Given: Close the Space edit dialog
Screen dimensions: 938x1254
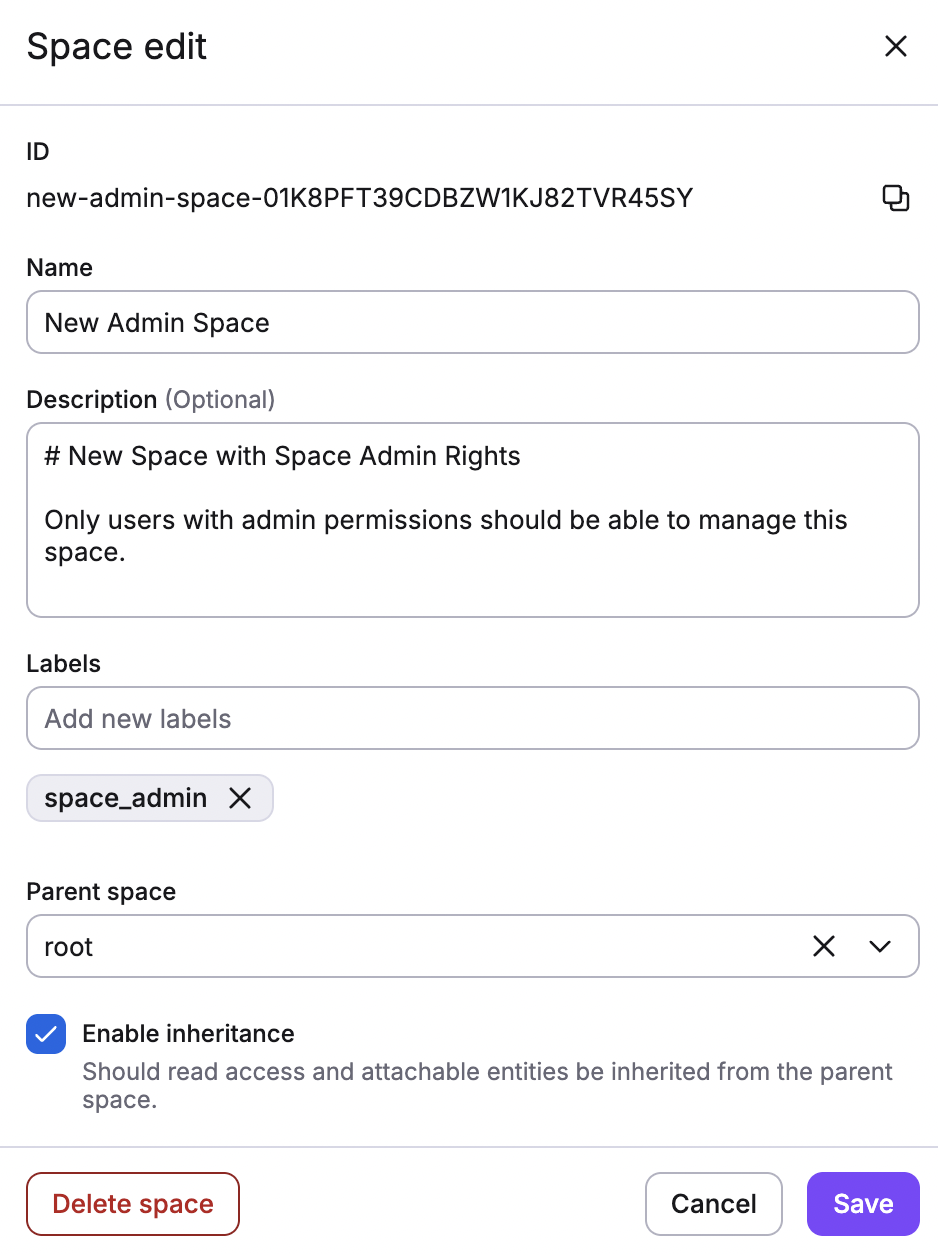Looking at the screenshot, I should point(895,46).
